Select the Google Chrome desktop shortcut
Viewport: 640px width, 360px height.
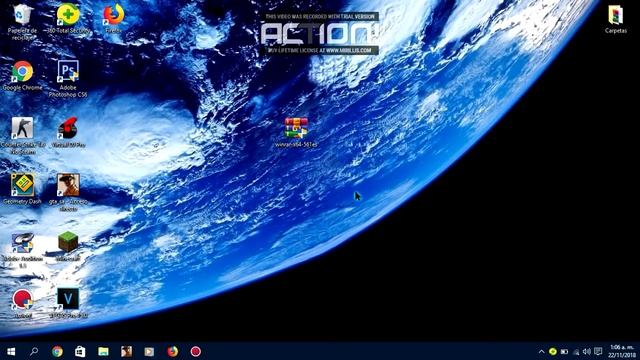coord(22,76)
